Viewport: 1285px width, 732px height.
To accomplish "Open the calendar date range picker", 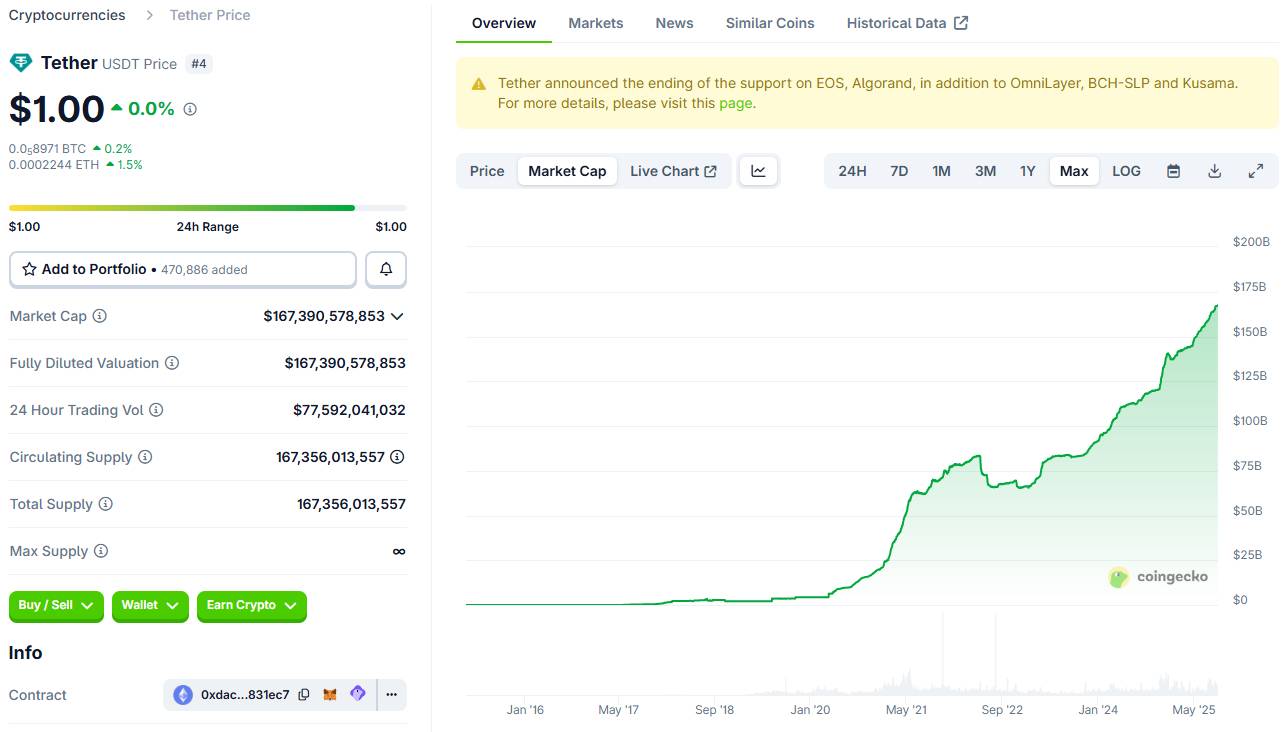I will point(1174,171).
